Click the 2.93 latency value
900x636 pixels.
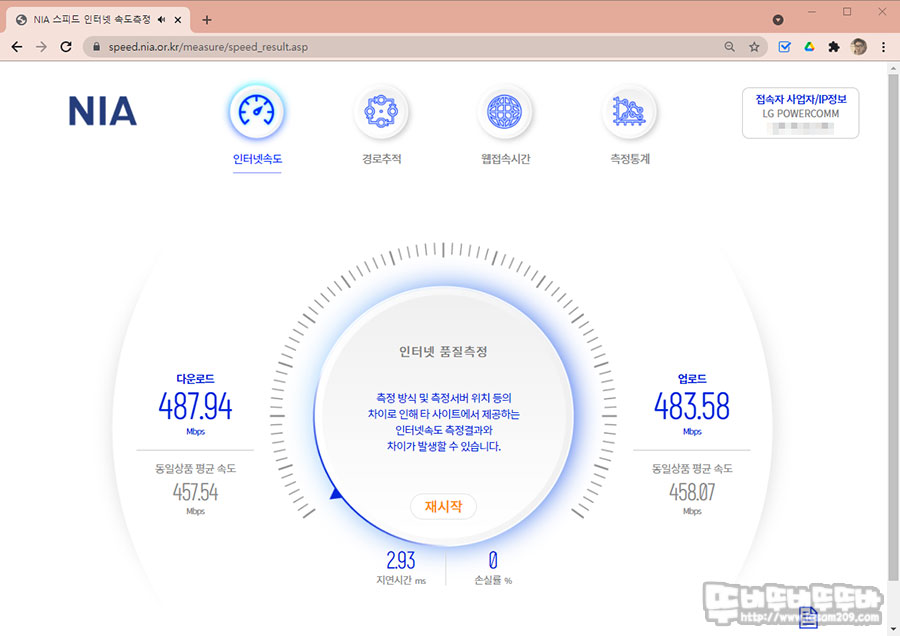click(x=401, y=560)
